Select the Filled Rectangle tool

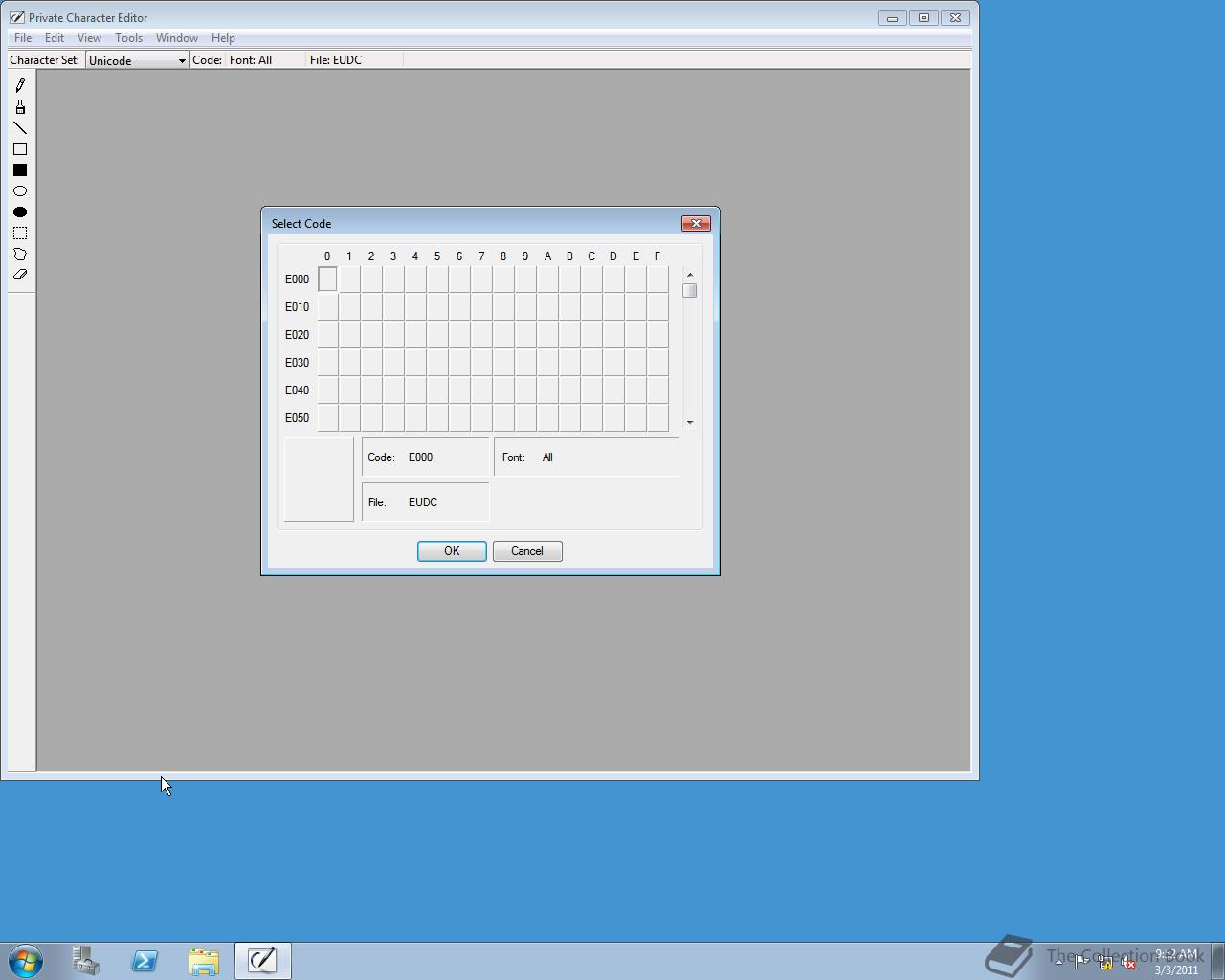click(20, 170)
